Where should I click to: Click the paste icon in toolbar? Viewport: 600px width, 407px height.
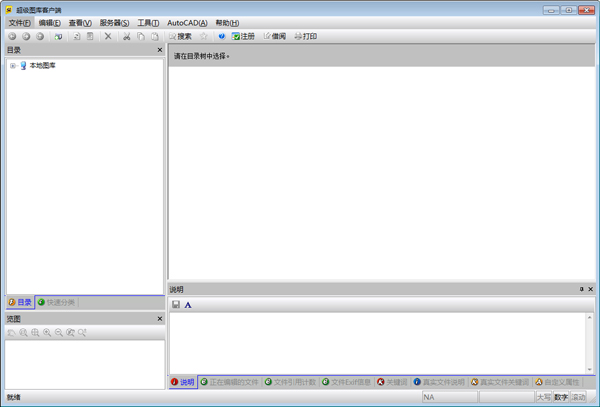(154, 36)
